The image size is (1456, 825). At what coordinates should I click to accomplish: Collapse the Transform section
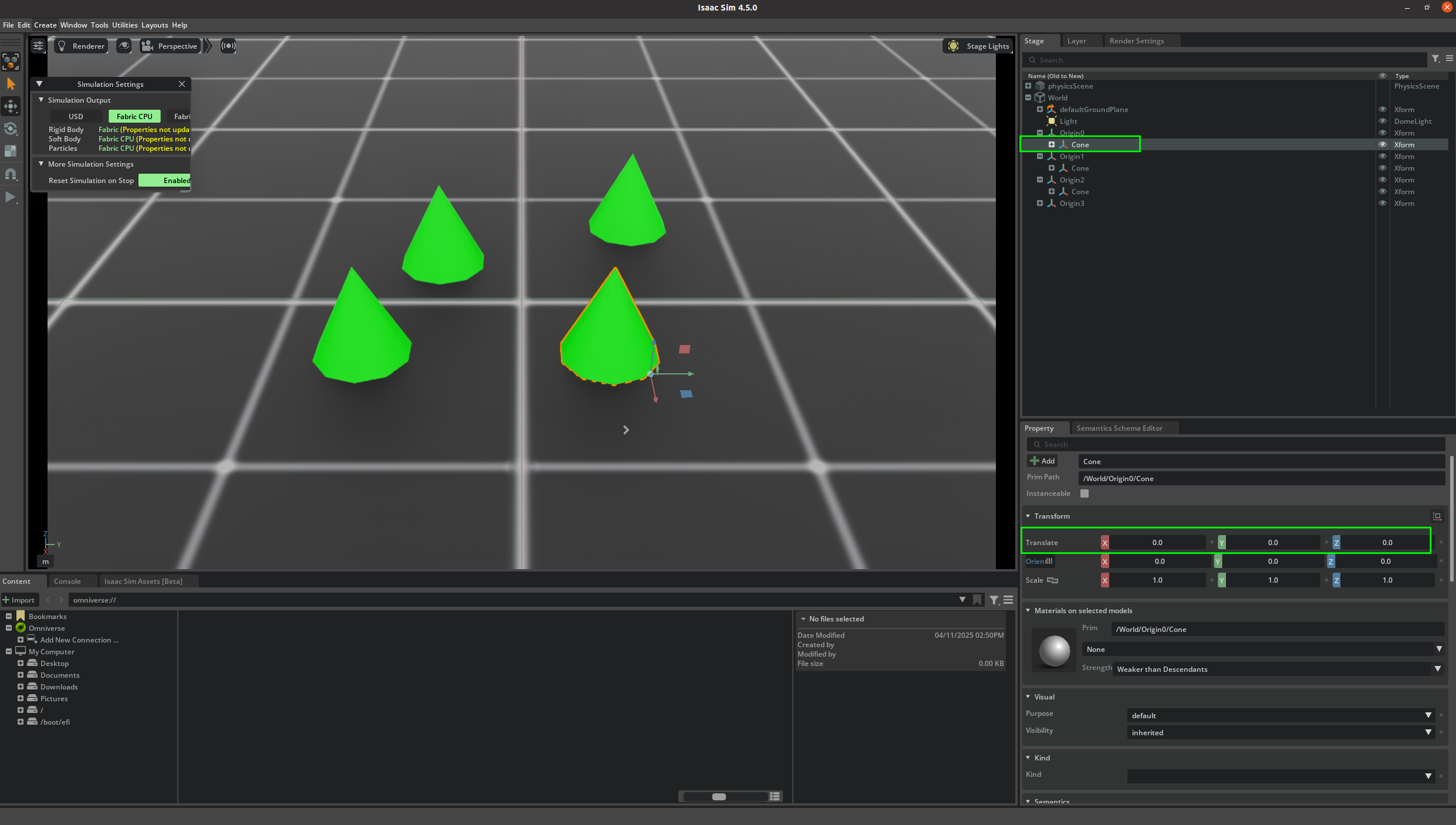[x=1028, y=516]
